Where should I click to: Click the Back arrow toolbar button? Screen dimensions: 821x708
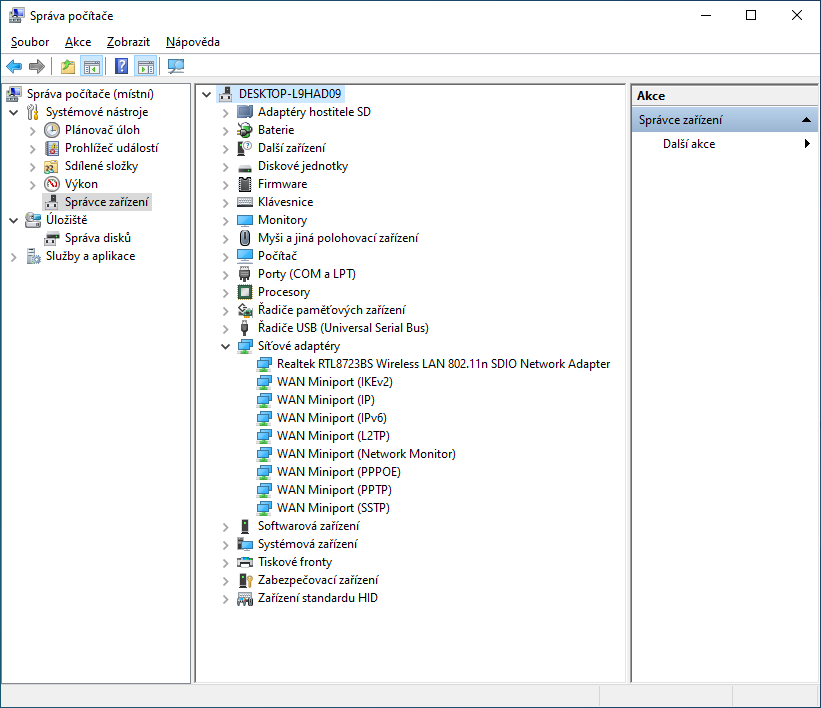tap(14, 67)
